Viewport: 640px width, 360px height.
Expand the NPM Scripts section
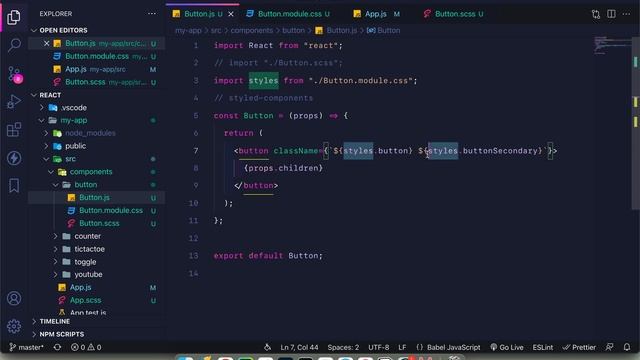(62, 334)
